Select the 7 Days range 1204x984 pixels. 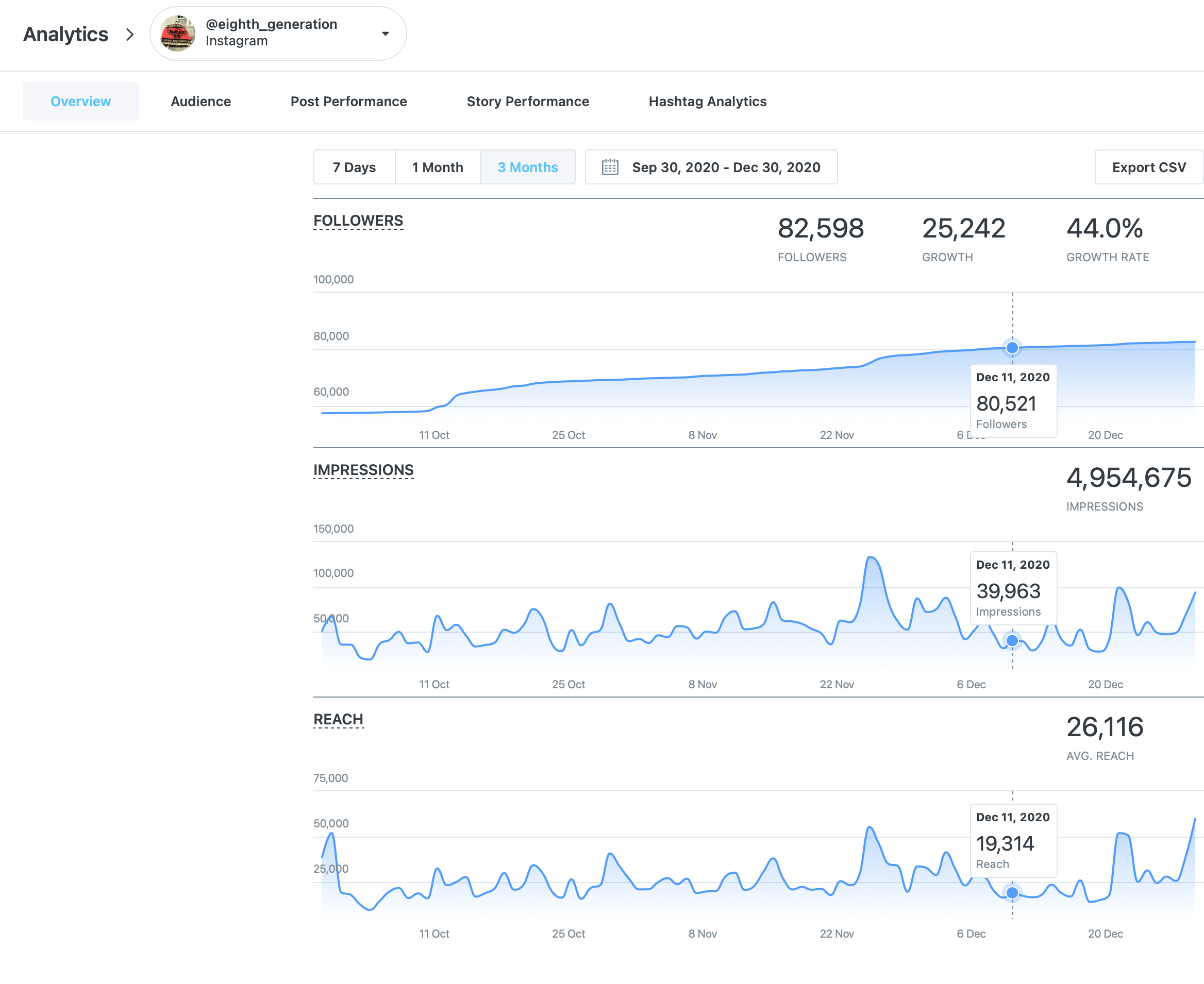pyautogui.click(x=354, y=167)
